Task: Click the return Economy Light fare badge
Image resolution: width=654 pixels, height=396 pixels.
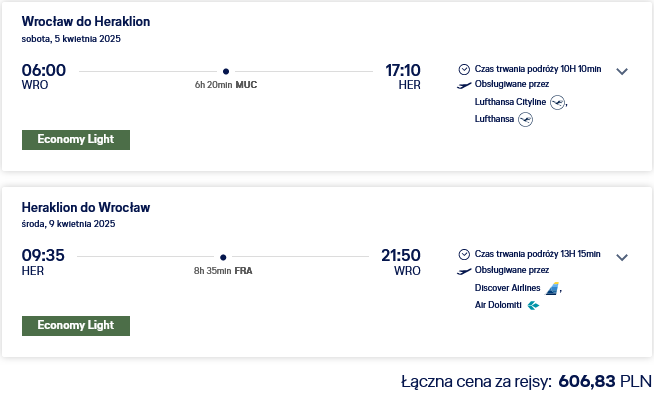Action: [x=76, y=325]
